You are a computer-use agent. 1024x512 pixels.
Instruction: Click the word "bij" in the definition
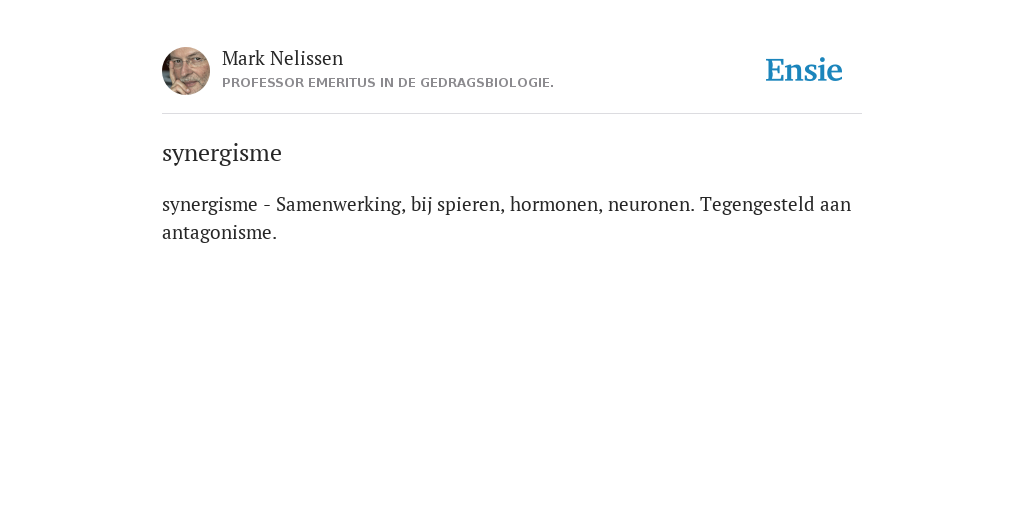(421, 205)
